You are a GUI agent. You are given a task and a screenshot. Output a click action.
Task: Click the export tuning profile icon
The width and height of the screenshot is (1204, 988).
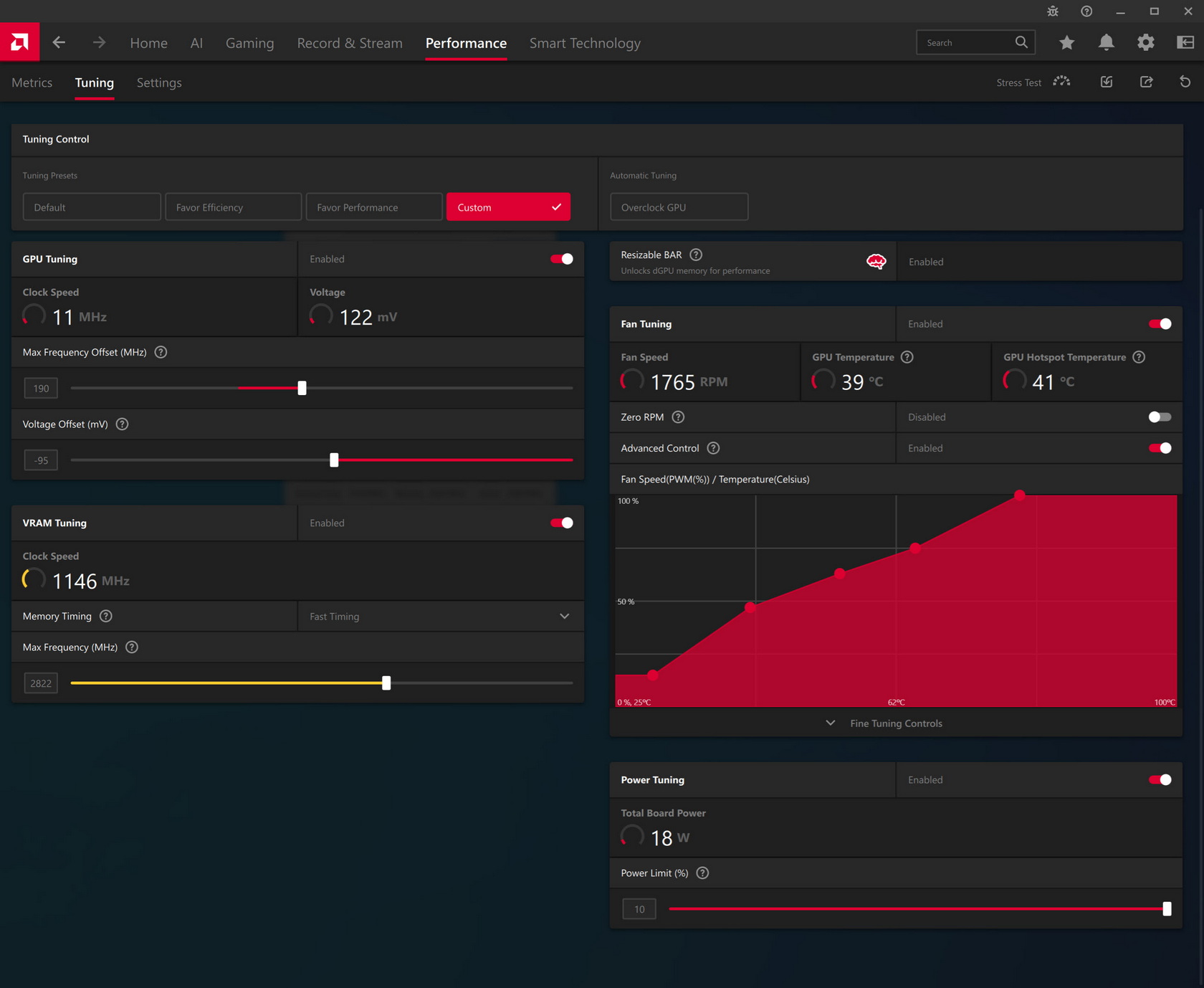point(1146,82)
